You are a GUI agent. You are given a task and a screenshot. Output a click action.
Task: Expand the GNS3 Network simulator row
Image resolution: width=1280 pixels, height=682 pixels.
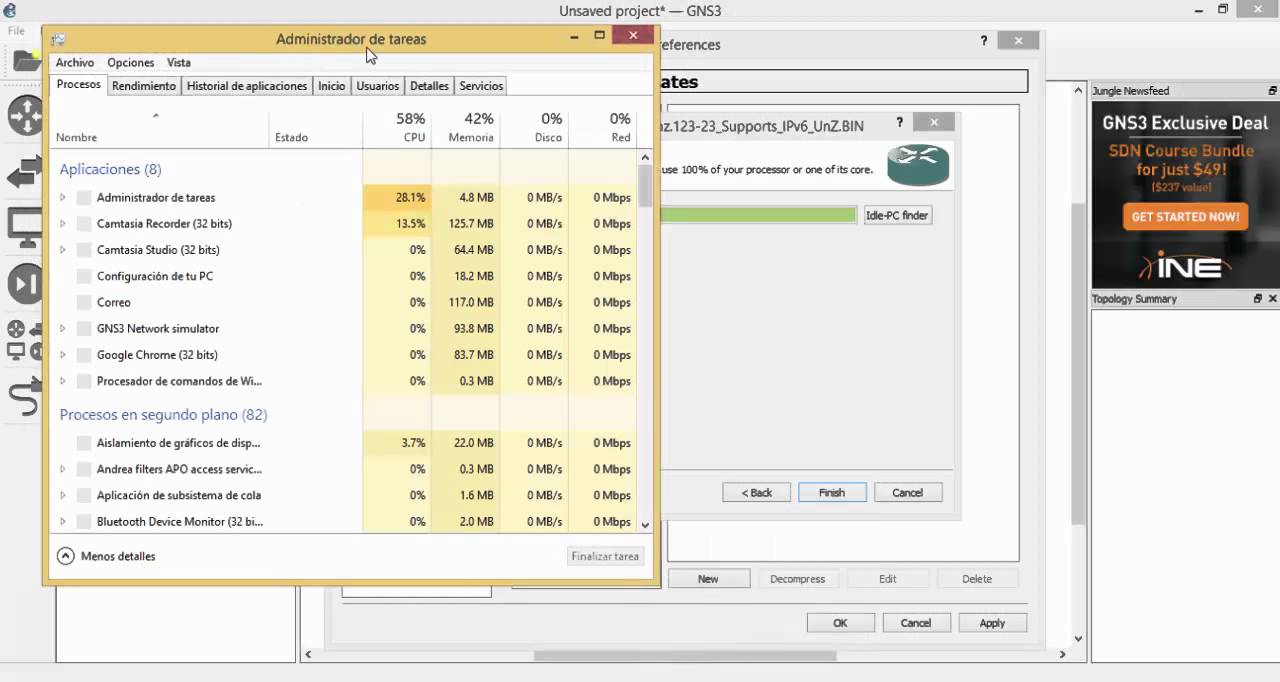tap(62, 329)
